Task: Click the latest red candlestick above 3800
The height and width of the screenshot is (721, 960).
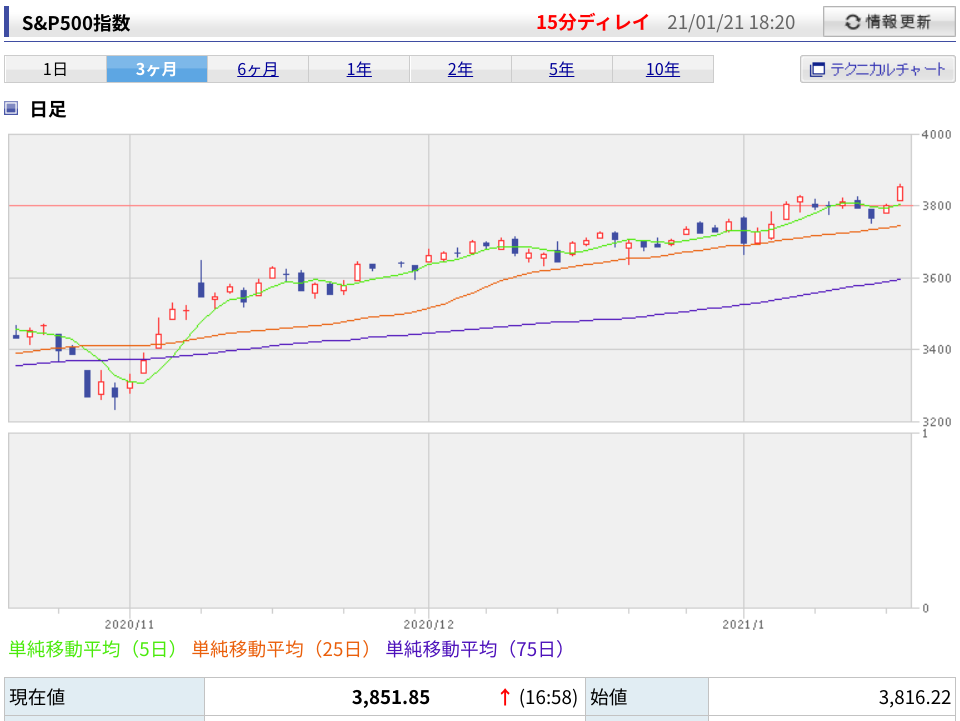Action: coord(900,193)
